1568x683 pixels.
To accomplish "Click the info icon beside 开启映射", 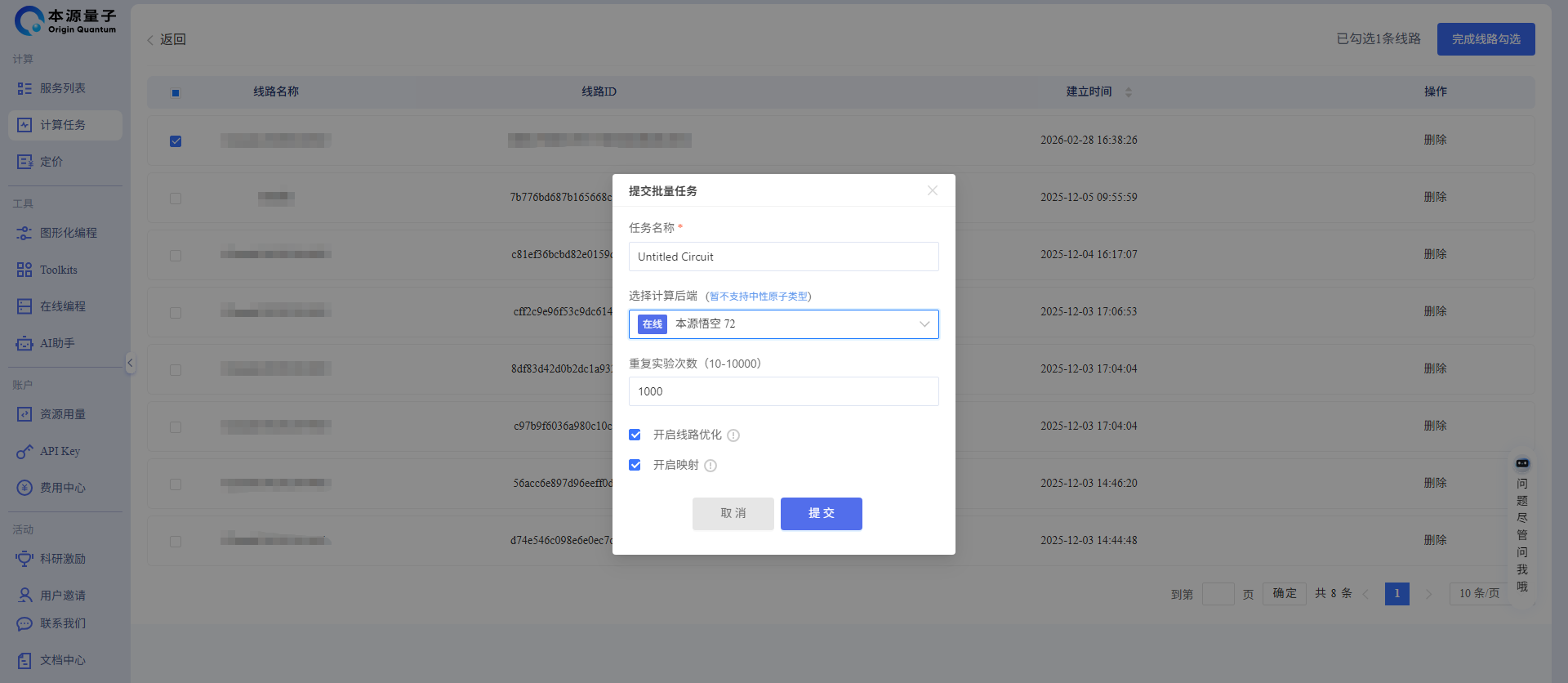I will [x=710, y=466].
